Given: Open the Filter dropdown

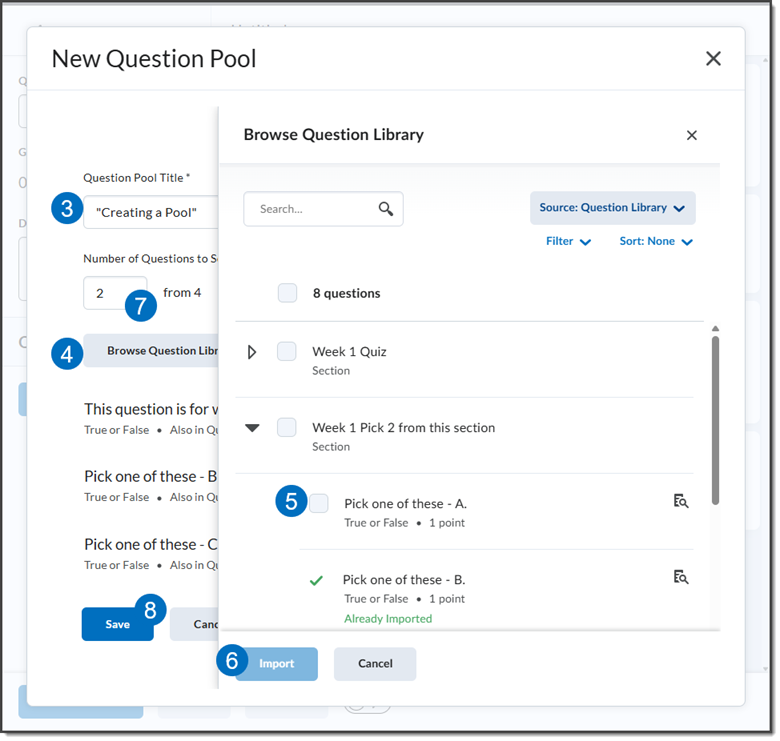Looking at the screenshot, I should [568, 242].
